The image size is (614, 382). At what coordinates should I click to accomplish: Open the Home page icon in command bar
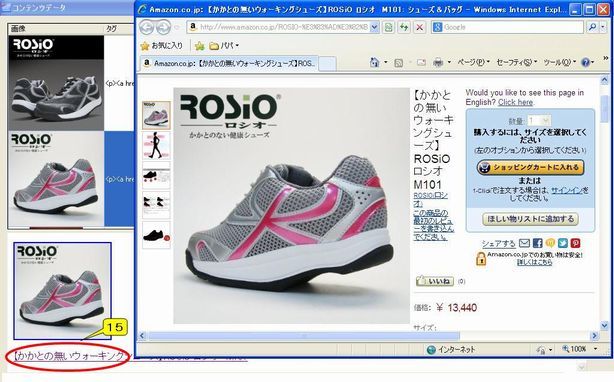coord(374,62)
